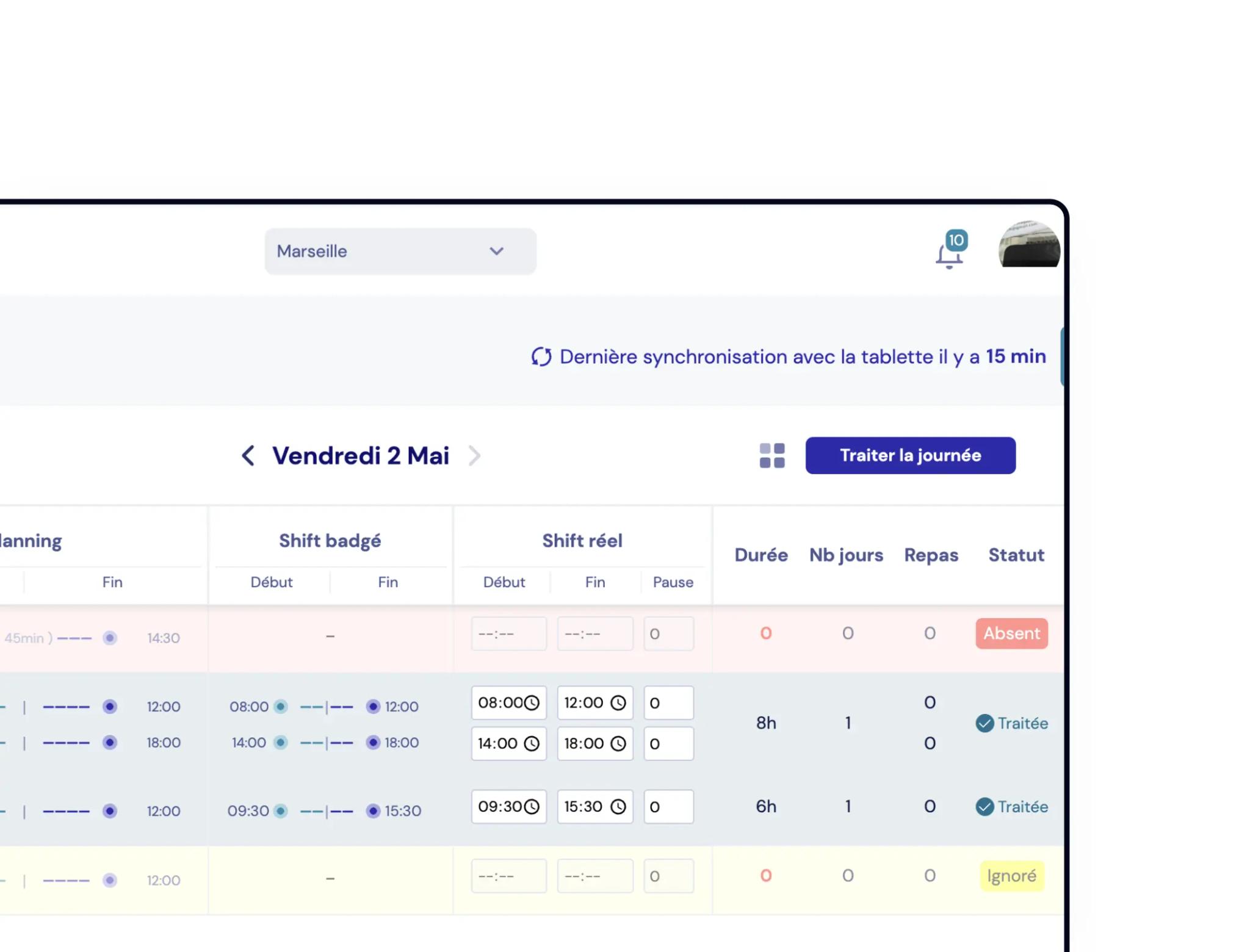Click the Ignoré status badge
1250x952 pixels.
click(x=1011, y=876)
